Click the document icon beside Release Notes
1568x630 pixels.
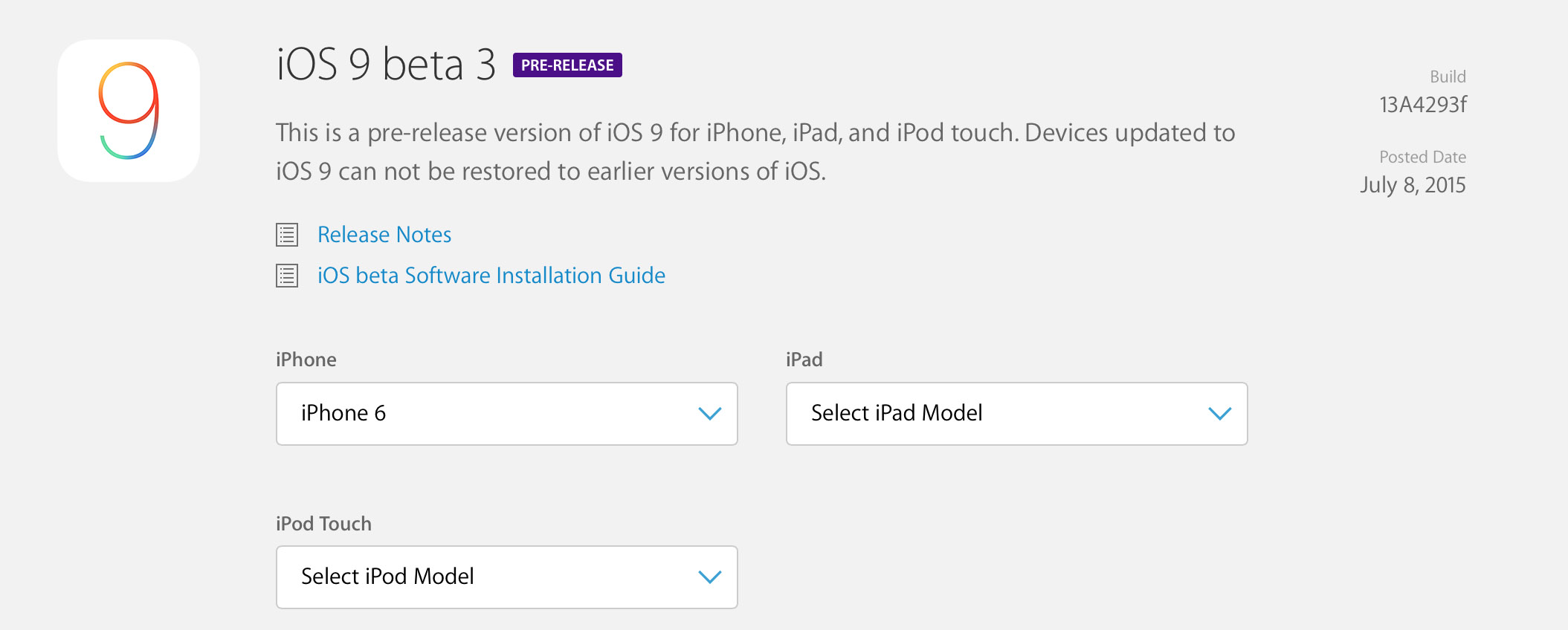pos(287,235)
